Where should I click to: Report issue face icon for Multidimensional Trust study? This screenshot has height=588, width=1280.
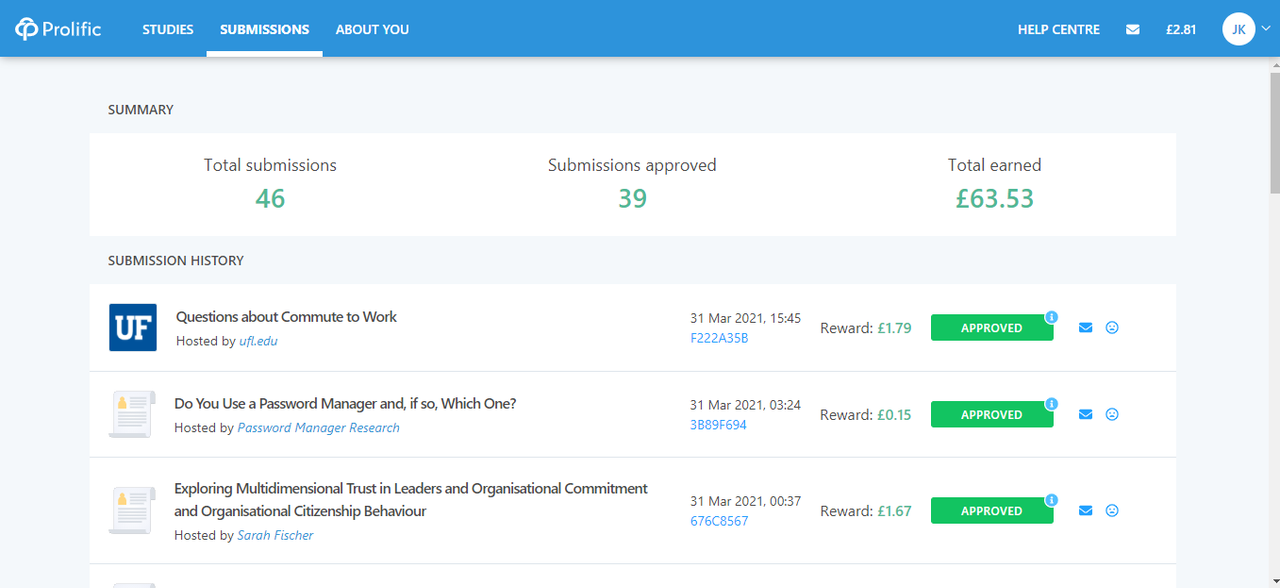tap(1112, 511)
